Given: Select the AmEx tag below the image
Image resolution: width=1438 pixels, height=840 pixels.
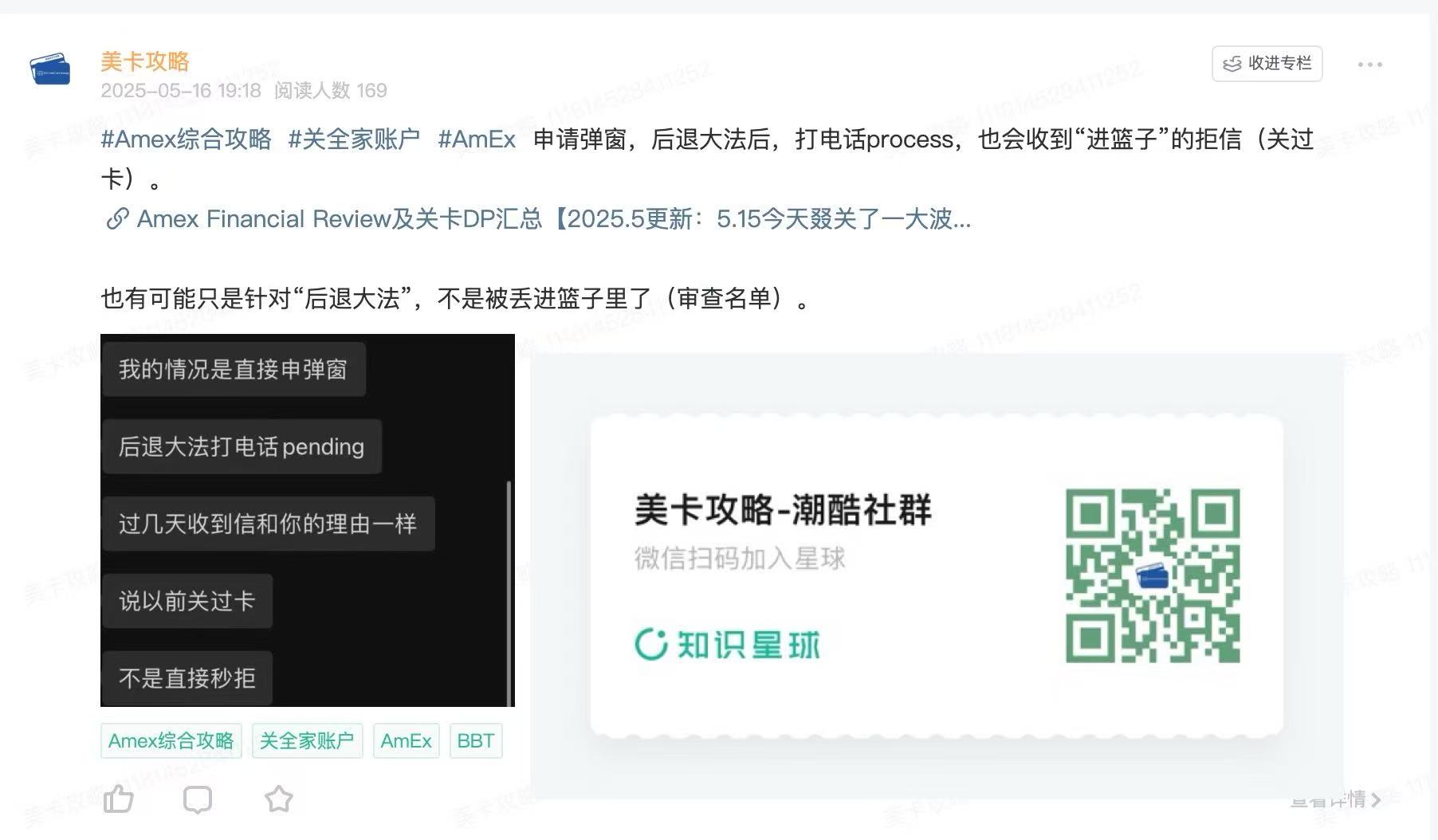Looking at the screenshot, I should coord(406,741).
